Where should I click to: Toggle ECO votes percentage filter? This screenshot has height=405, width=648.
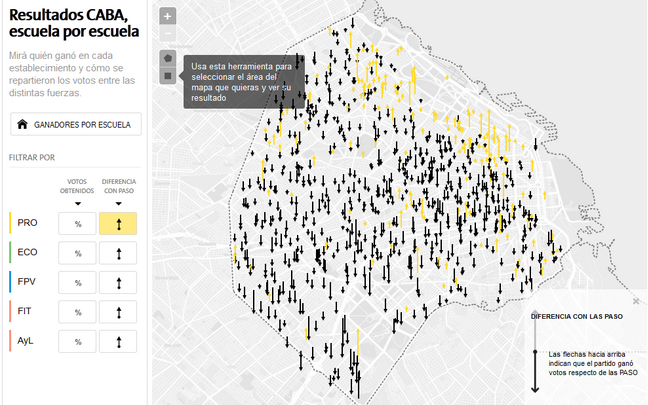(77, 253)
